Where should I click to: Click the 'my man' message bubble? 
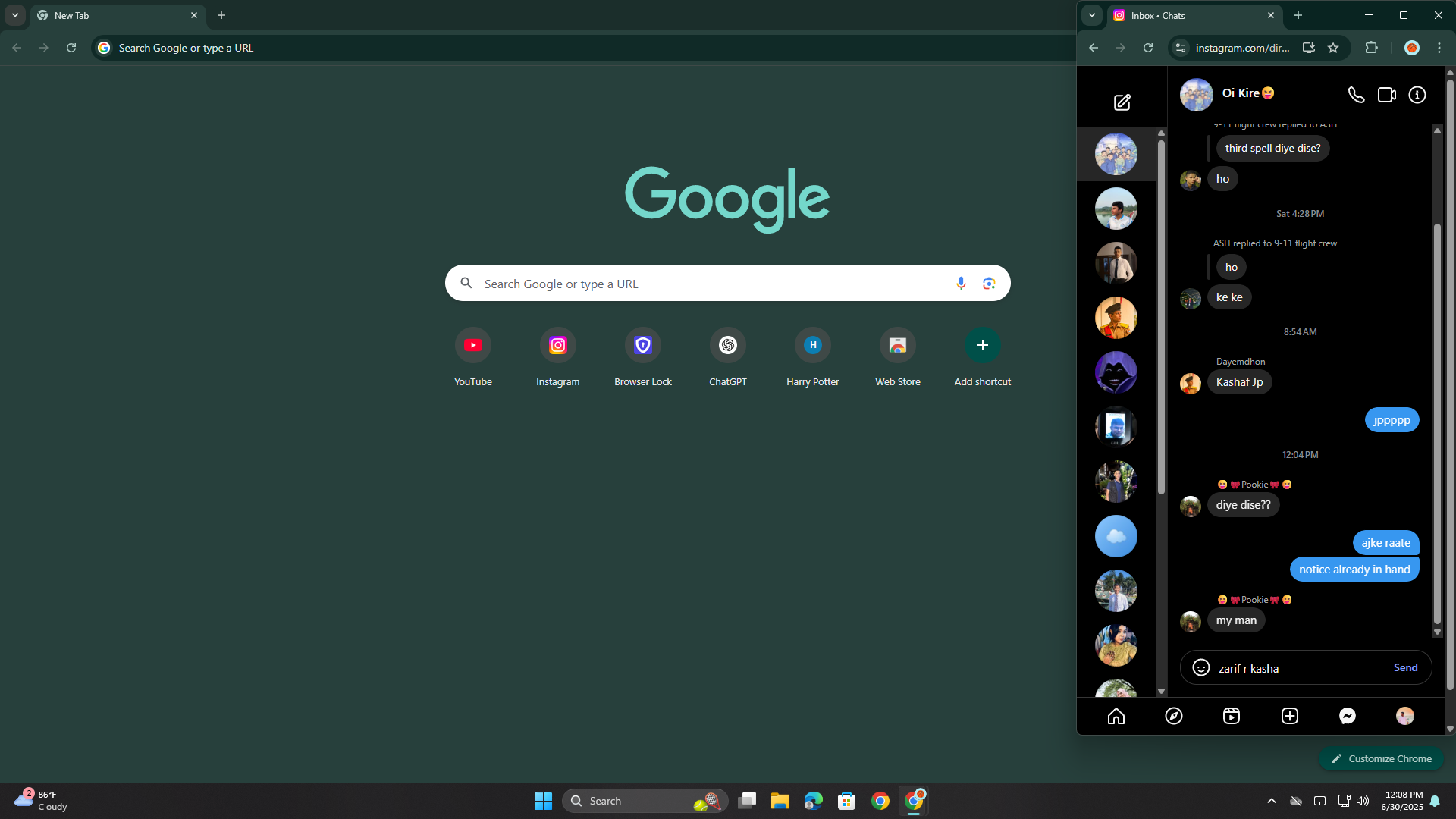coord(1236,620)
